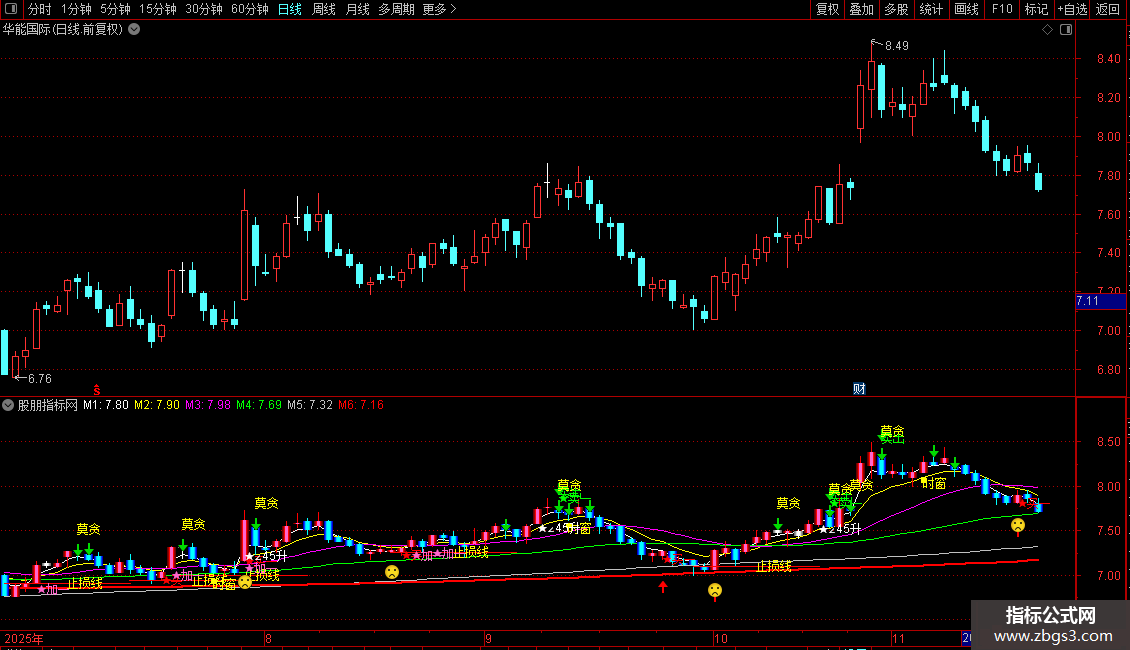Click the sad face icon below month 10
The height and width of the screenshot is (650, 1130).
[x=714, y=590]
